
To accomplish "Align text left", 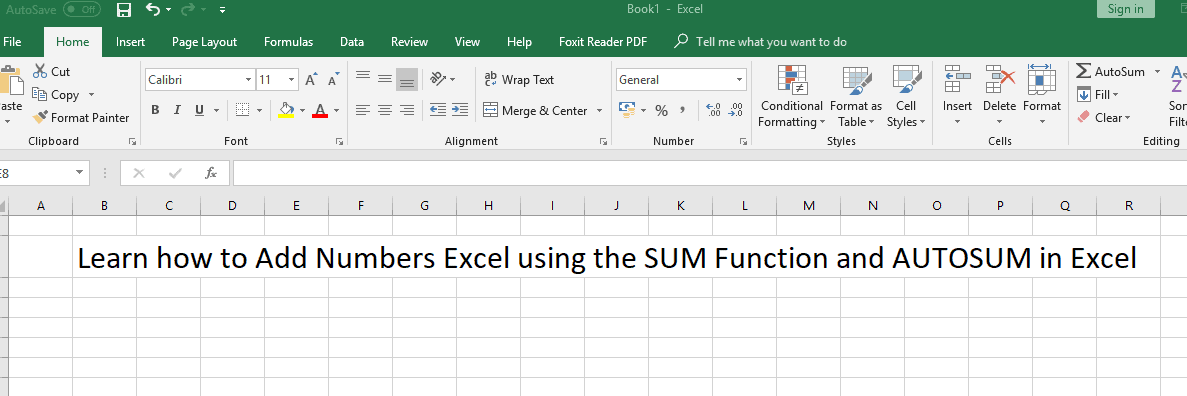I will [x=363, y=111].
